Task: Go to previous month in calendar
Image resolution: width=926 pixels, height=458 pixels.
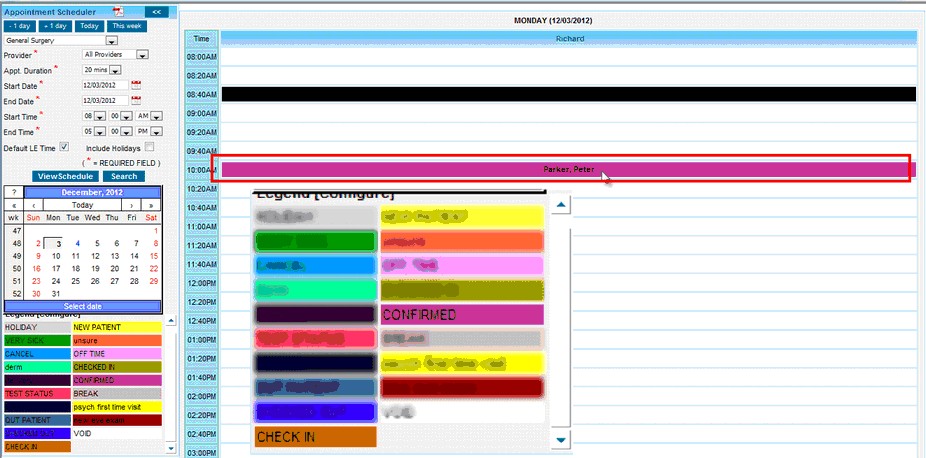Action: [x=34, y=204]
